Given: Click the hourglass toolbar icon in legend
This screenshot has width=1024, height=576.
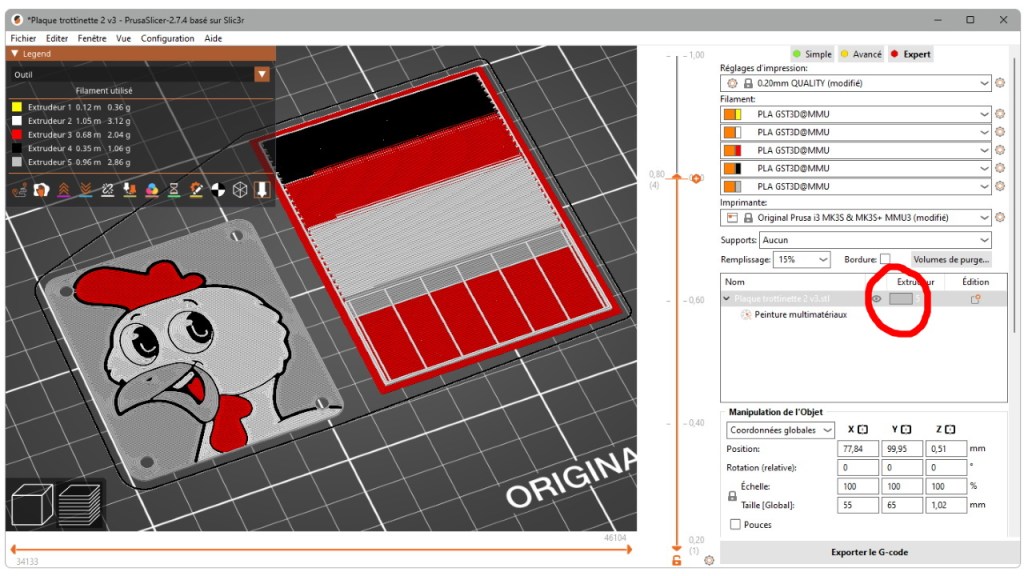Looking at the screenshot, I should (x=174, y=189).
